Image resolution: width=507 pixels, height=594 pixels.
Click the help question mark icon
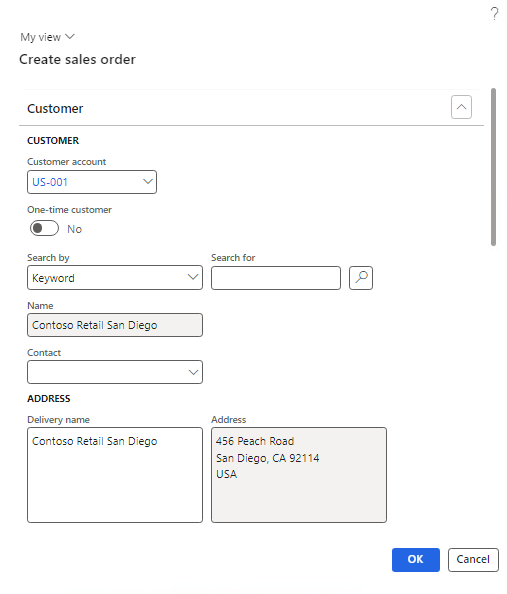[494, 14]
